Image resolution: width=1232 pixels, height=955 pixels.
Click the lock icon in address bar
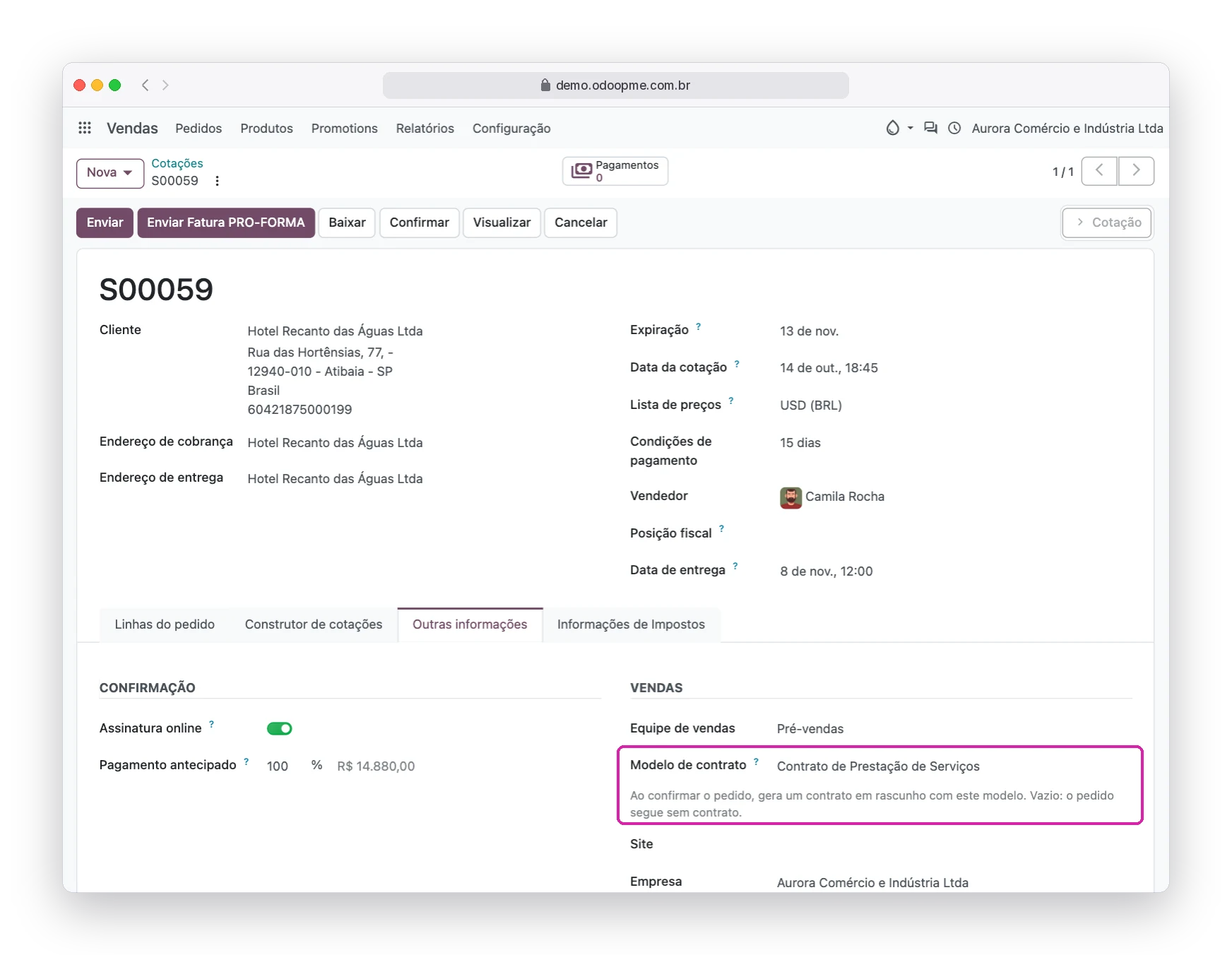pyautogui.click(x=545, y=85)
